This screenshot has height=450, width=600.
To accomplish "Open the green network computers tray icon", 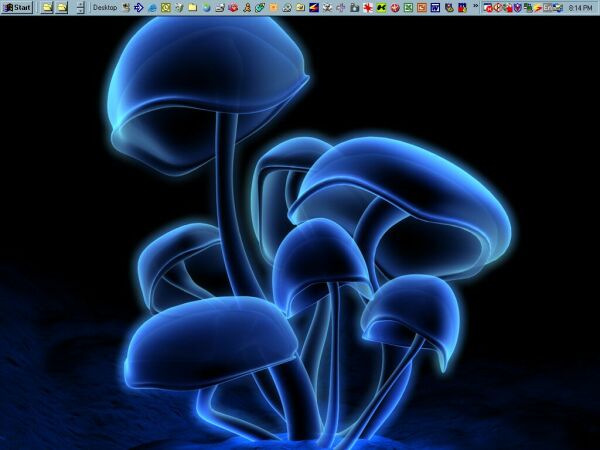I will [x=528, y=7].
